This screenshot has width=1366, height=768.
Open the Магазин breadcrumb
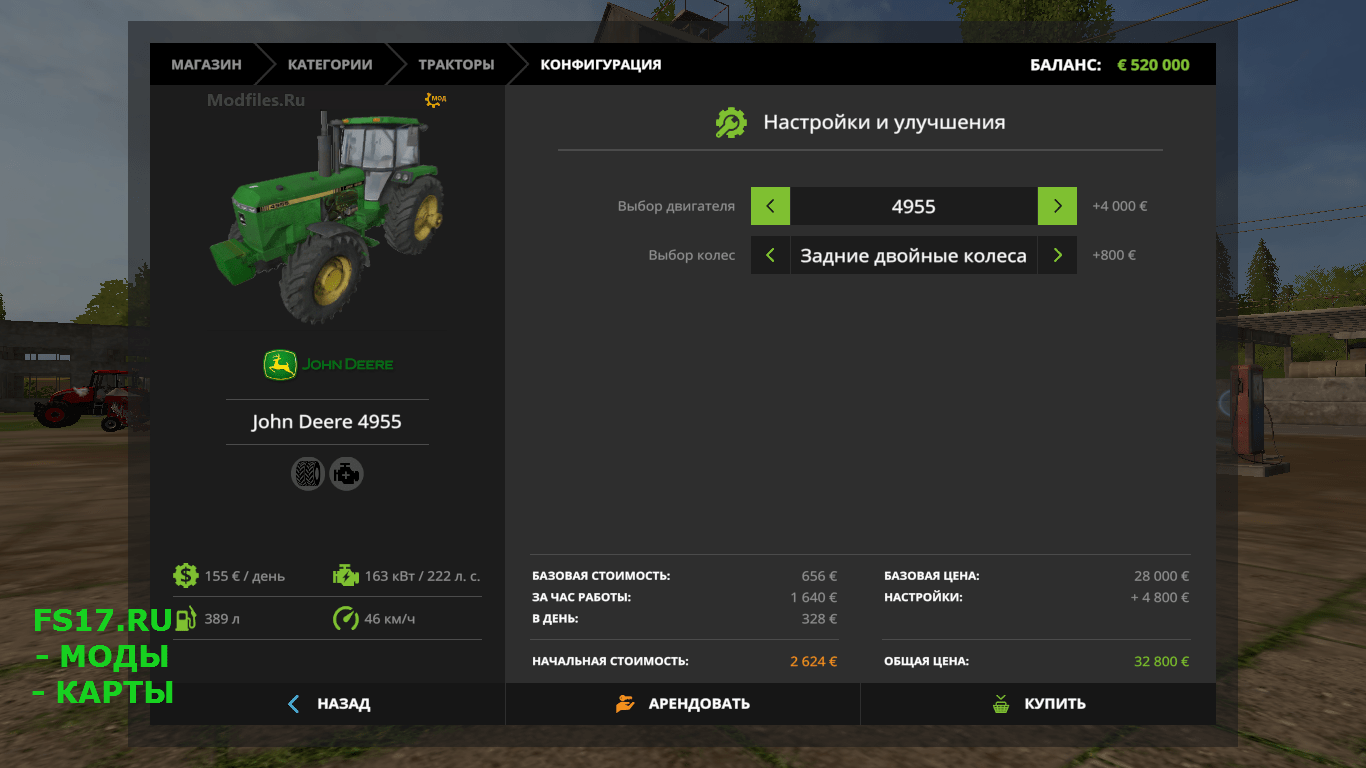click(206, 65)
